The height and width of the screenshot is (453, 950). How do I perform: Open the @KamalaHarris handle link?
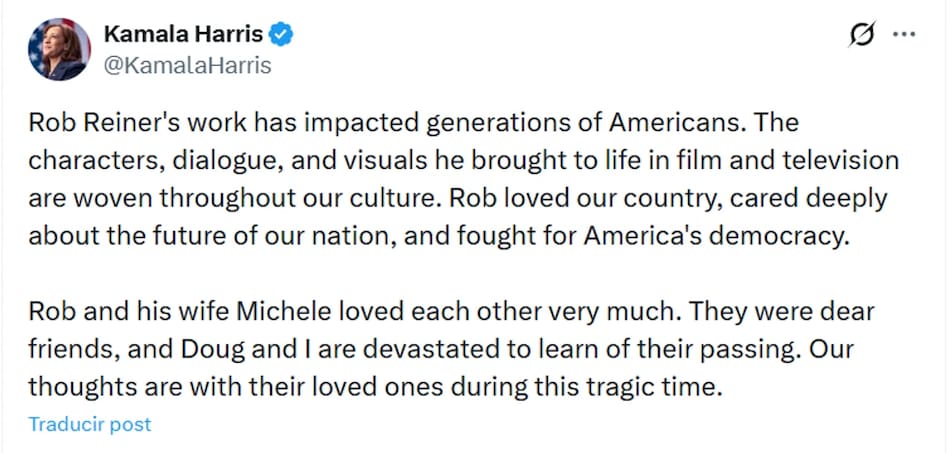pyautogui.click(x=188, y=66)
